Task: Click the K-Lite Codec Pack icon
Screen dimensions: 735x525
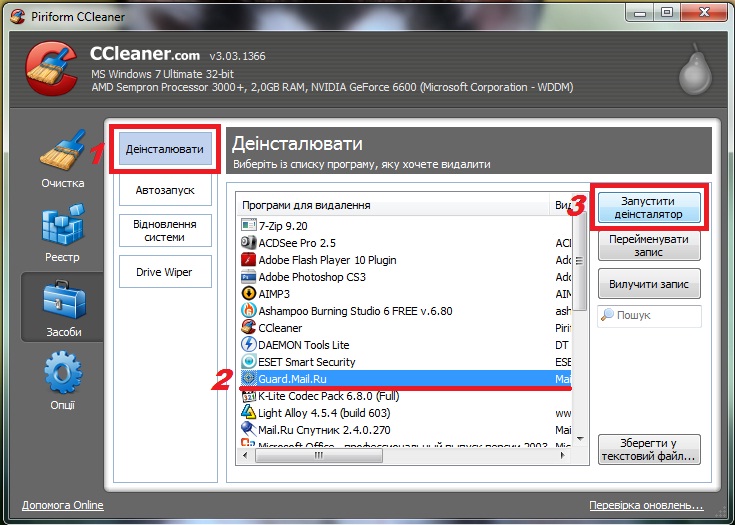Action: pyautogui.click(x=248, y=396)
